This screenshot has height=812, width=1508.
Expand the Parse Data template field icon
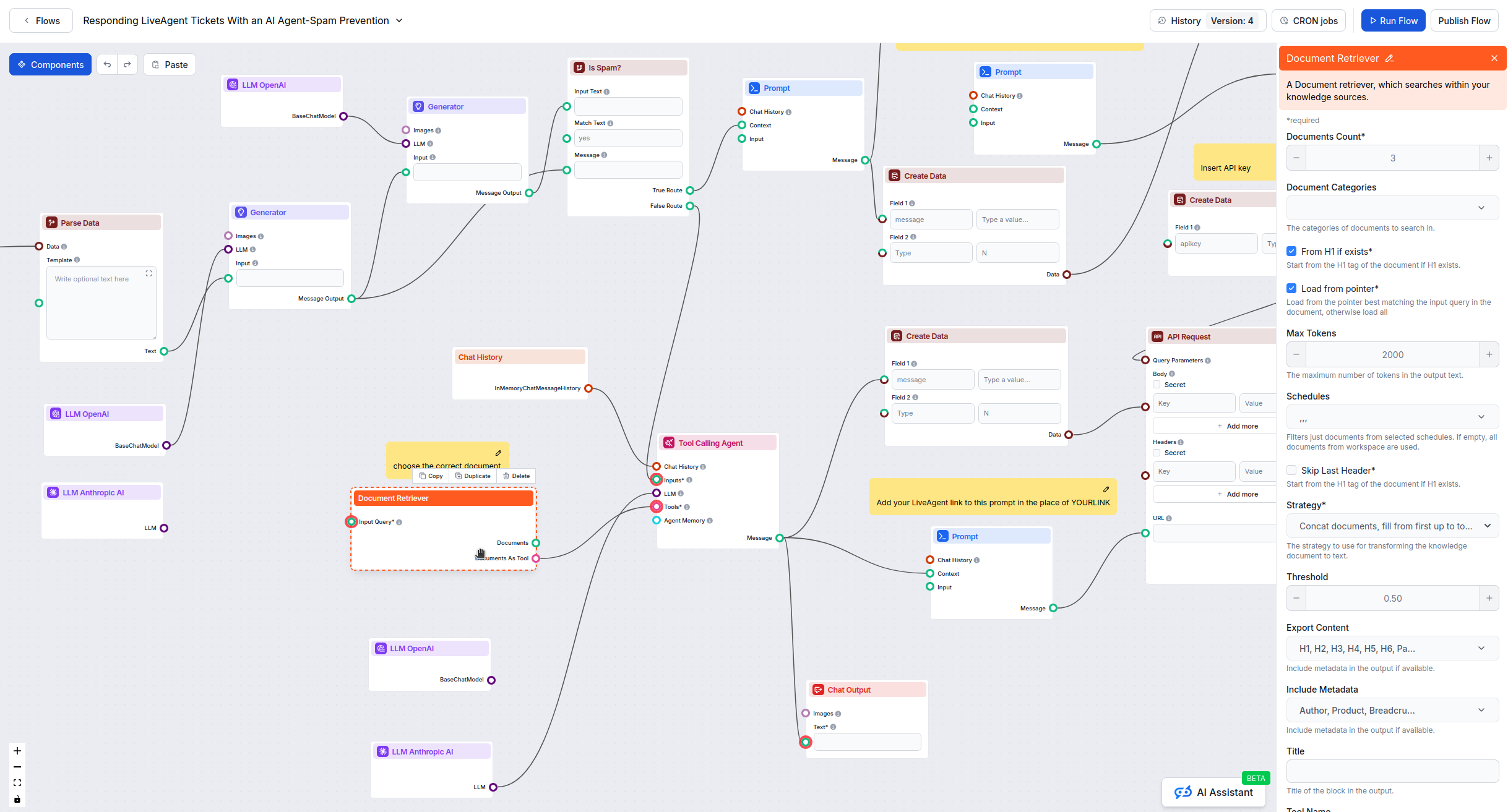pyautogui.click(x=149, y=273)
